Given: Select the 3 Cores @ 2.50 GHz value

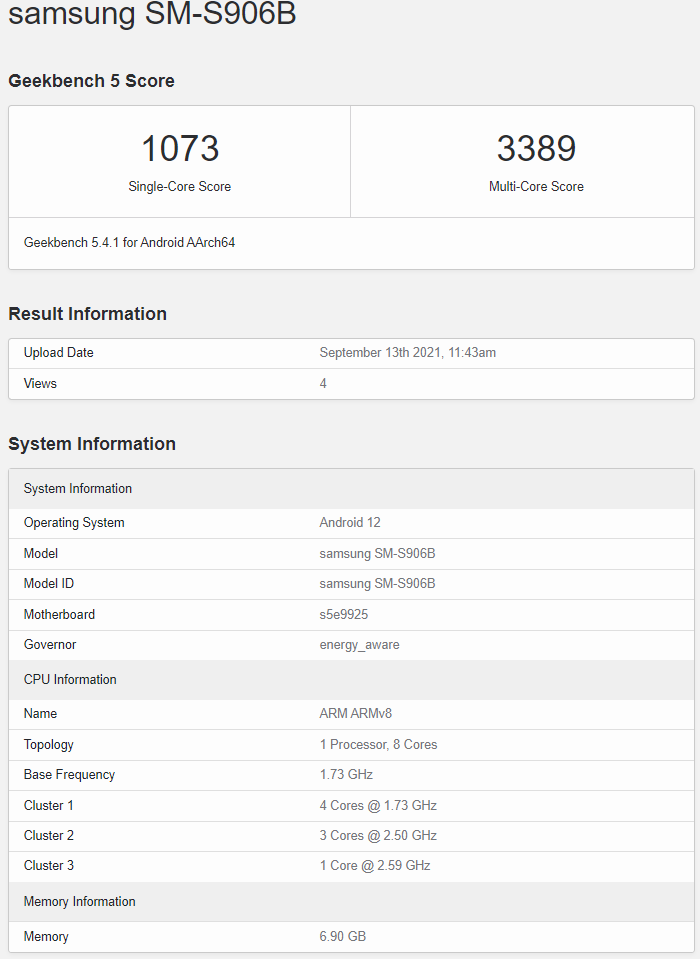Looking at the screenshot, I should coord(378,835).
